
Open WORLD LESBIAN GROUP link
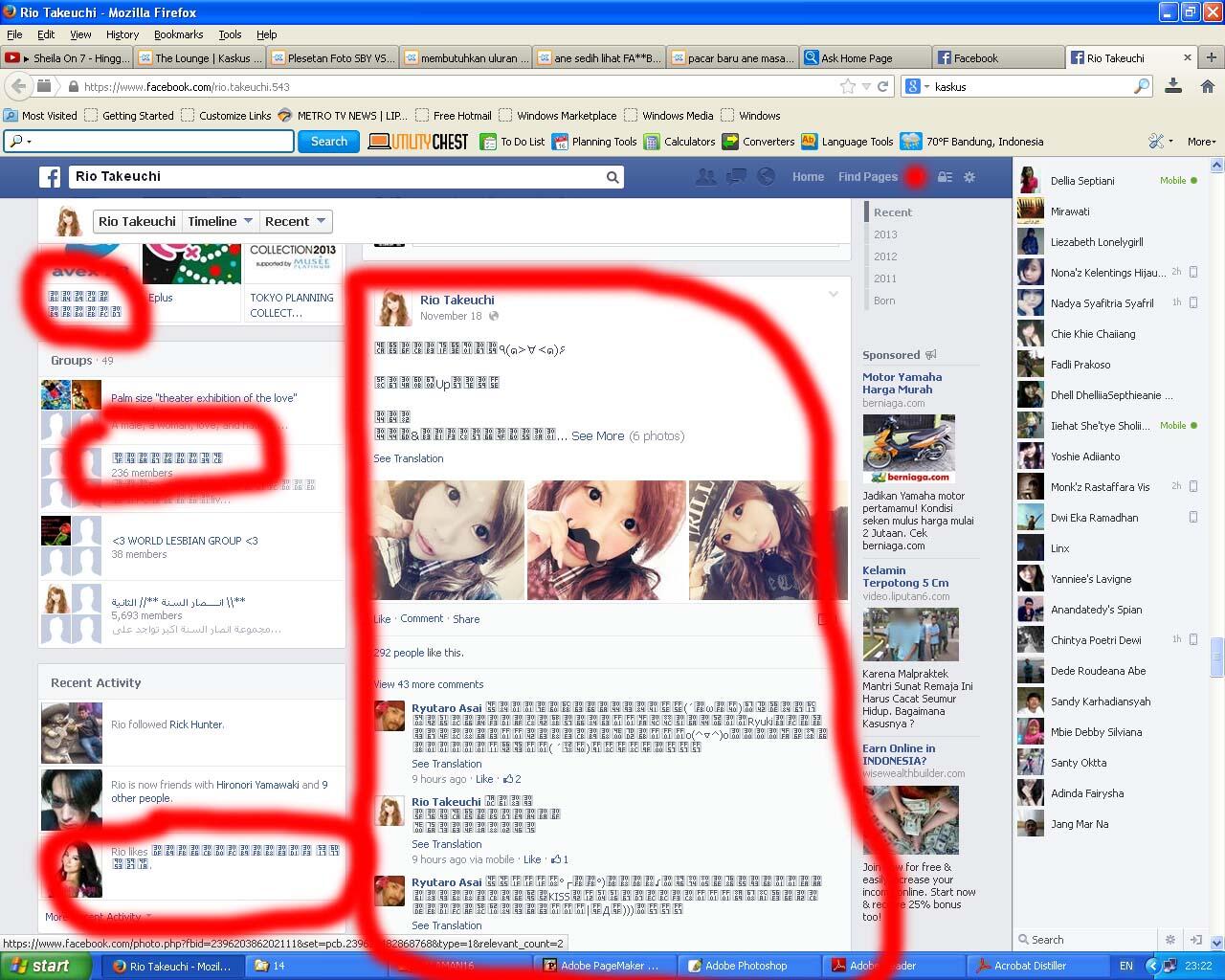click(185, 541)
